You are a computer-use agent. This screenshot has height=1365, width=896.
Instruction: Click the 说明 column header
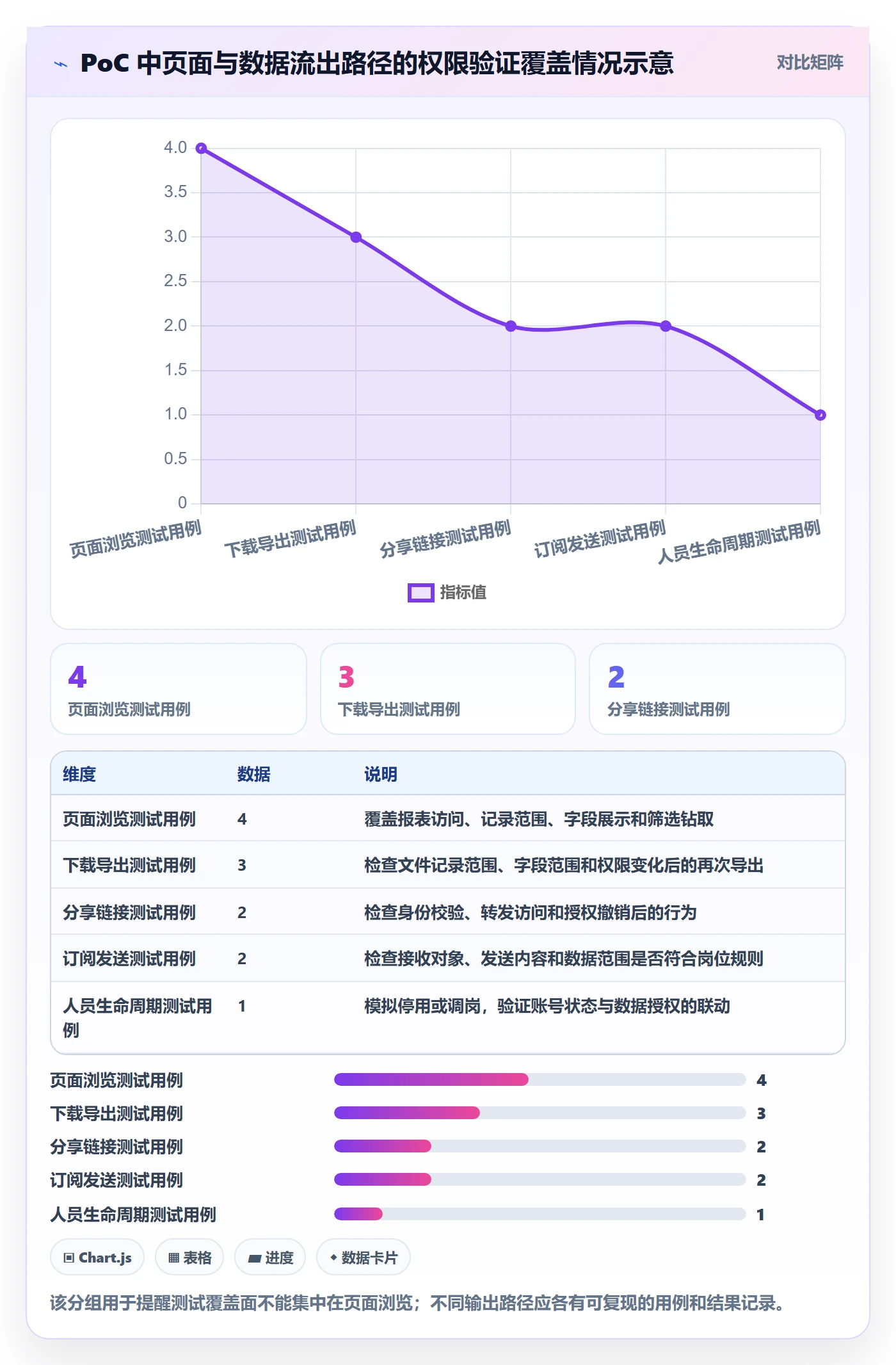click(381, 775)
